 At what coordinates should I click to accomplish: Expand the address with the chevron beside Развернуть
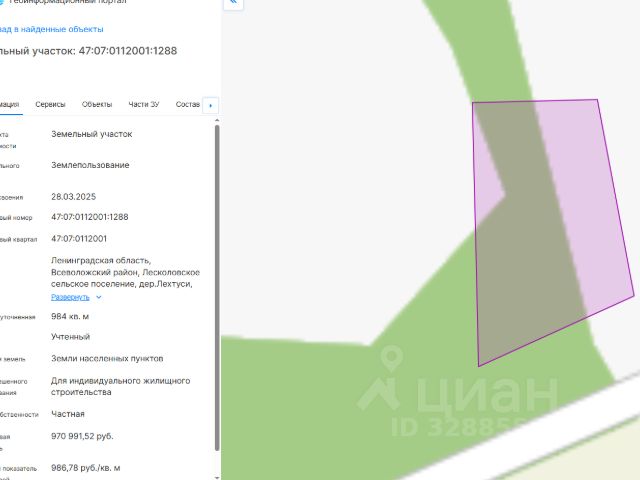(x=99, y=297)
